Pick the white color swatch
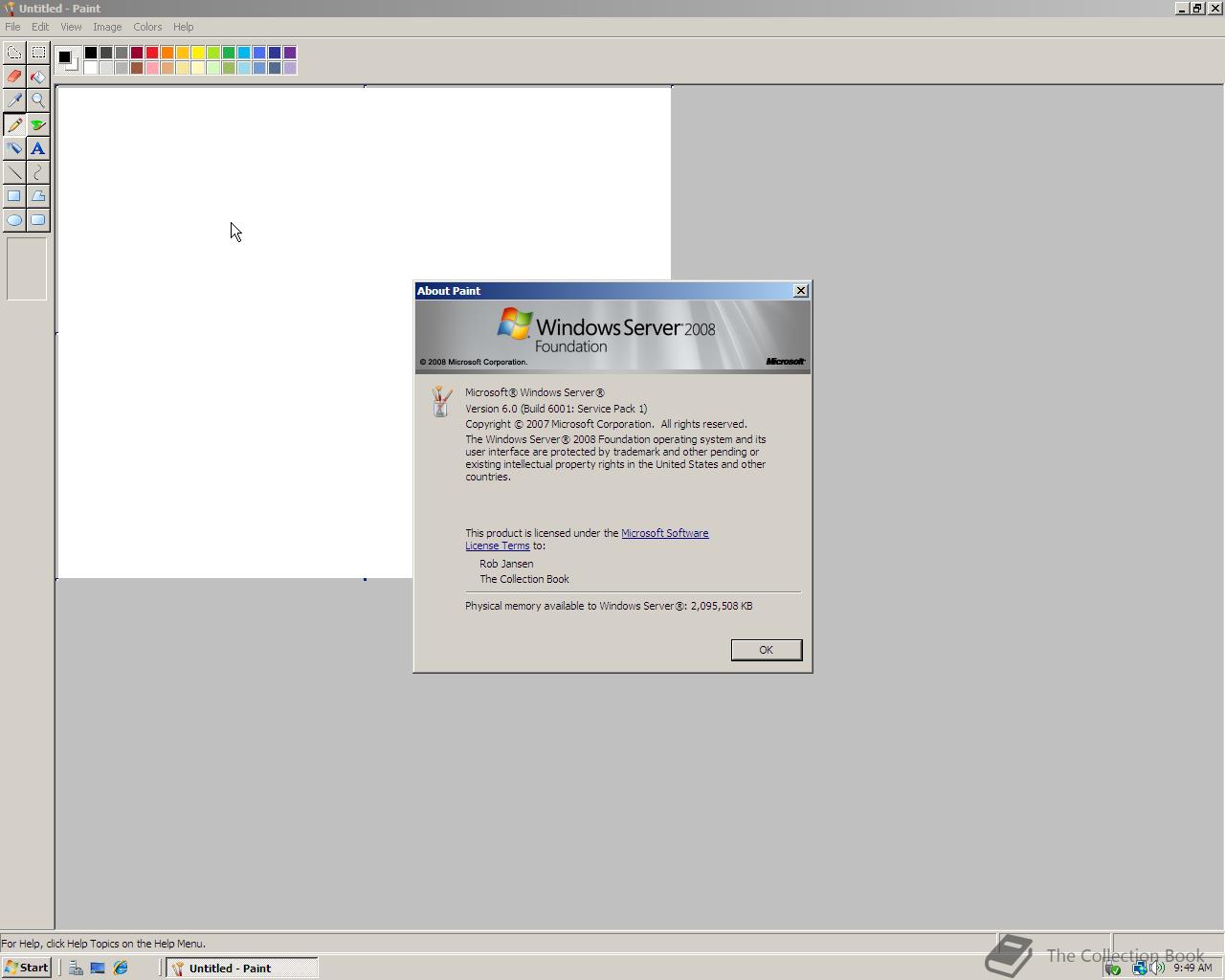1225x980 pixels. click(x=91, y=68)
